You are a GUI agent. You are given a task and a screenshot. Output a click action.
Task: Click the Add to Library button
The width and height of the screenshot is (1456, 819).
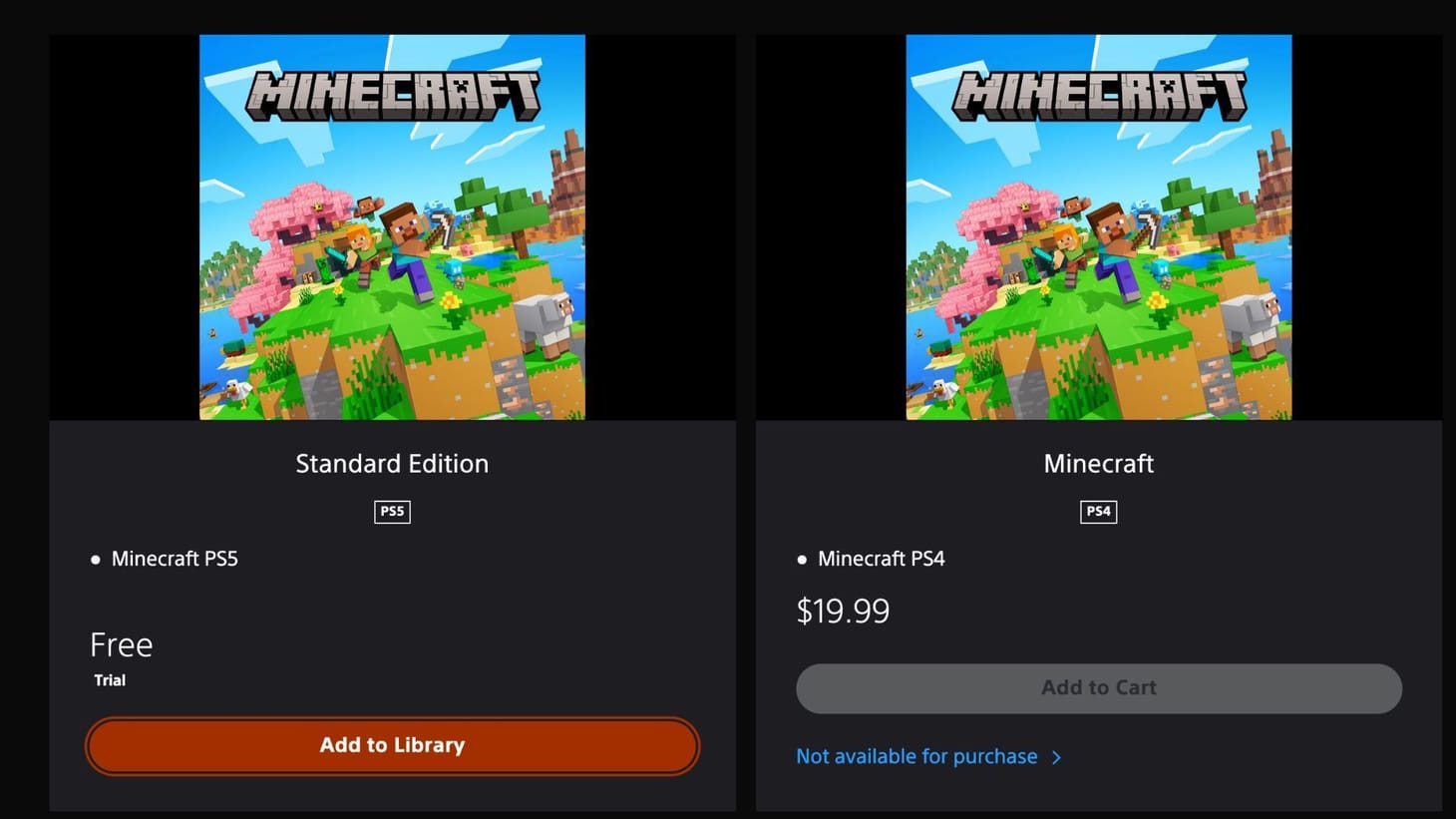pos(392,745)
